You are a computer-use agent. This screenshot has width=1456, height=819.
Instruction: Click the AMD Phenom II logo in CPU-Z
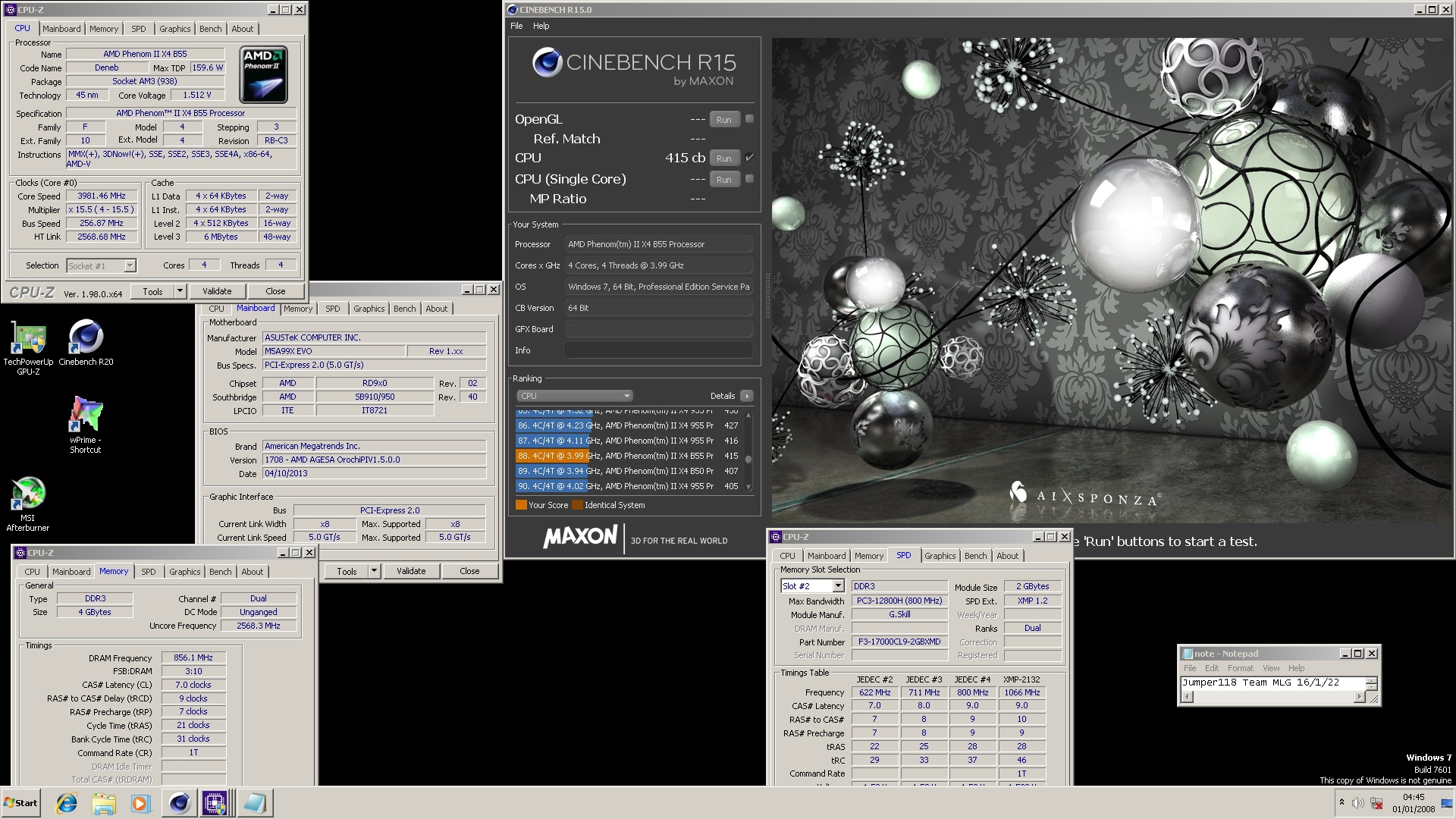coord(263,74)
